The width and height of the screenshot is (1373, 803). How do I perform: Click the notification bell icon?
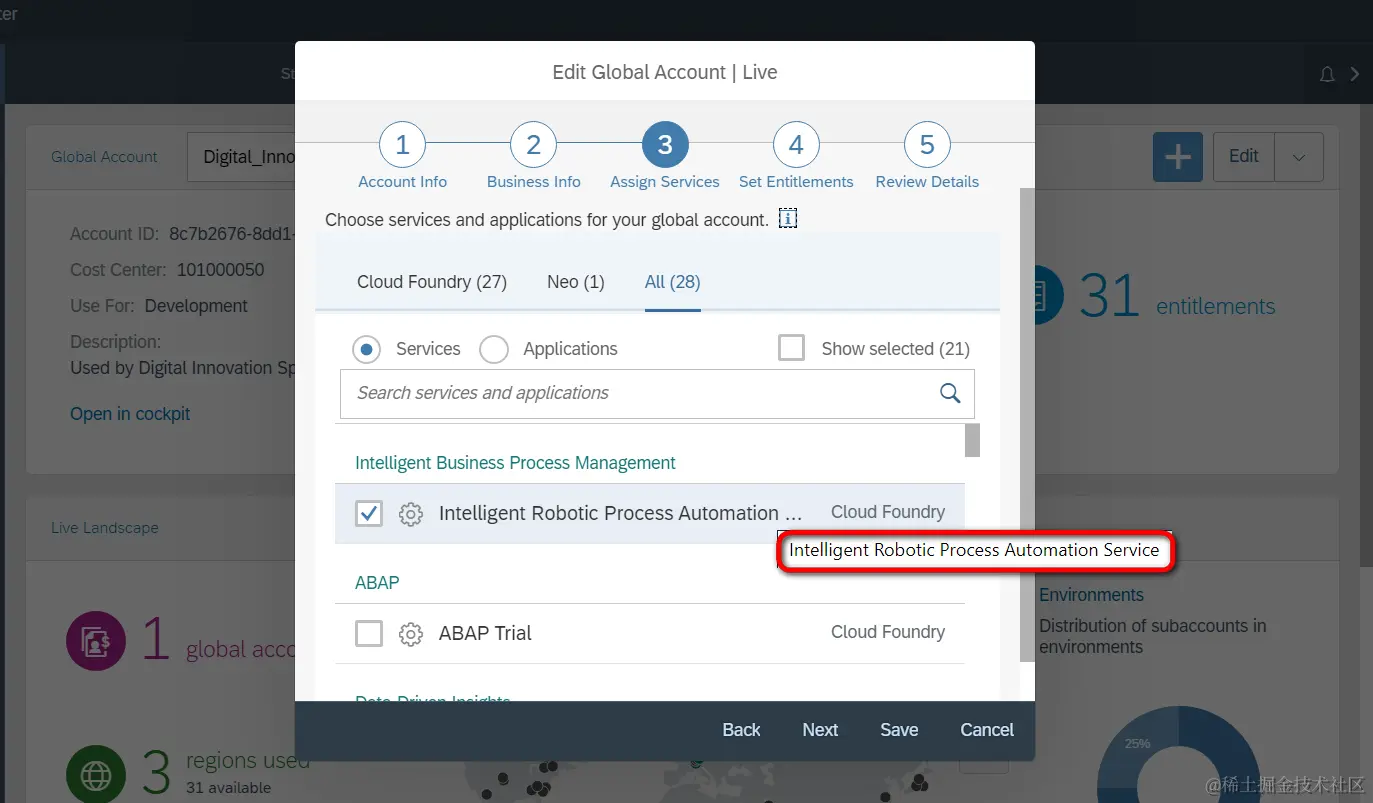coord(1327,74)
